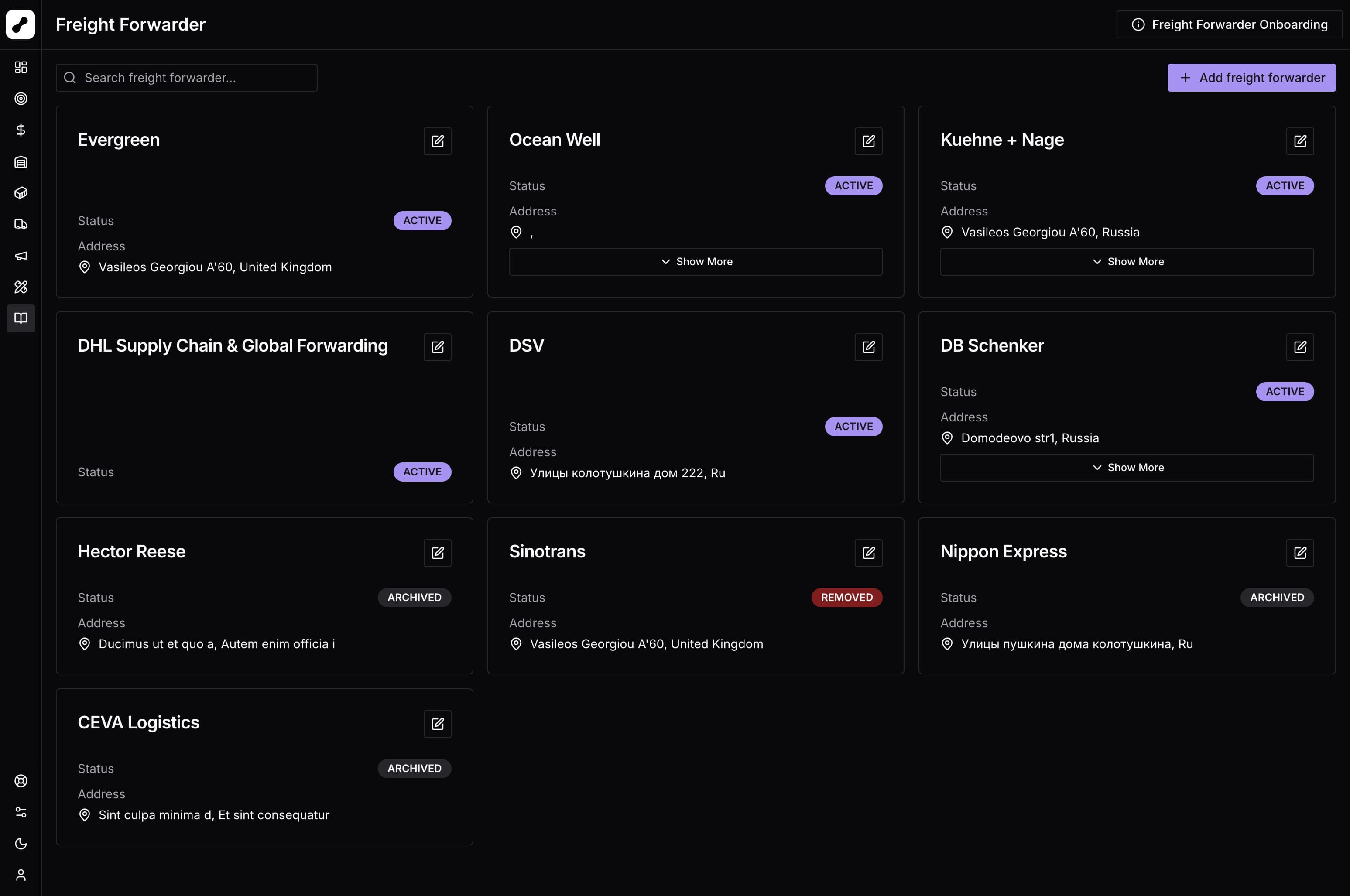This screenshot has width=1350, height=896.
Task: Click the Hector Reese card title
Action: pyautogui.click(x=131, y=551)
